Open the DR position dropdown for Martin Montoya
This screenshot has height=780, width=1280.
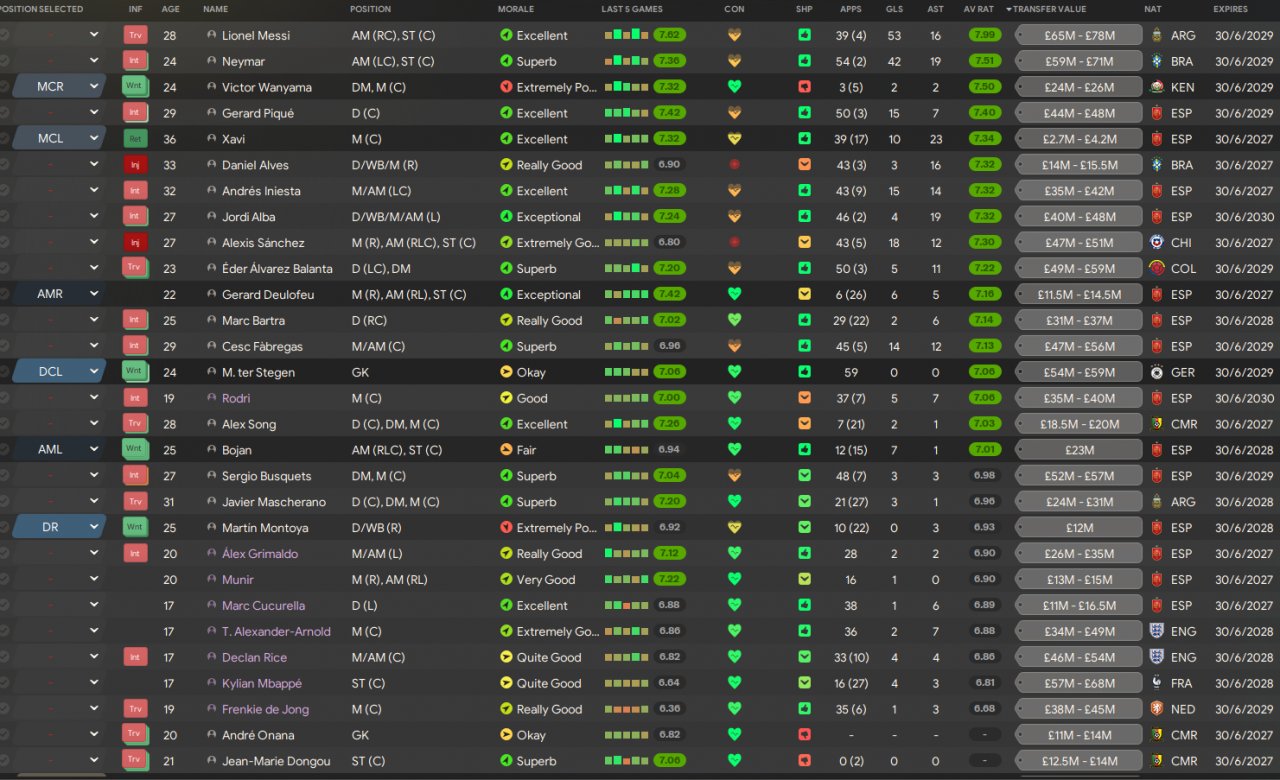59,527
